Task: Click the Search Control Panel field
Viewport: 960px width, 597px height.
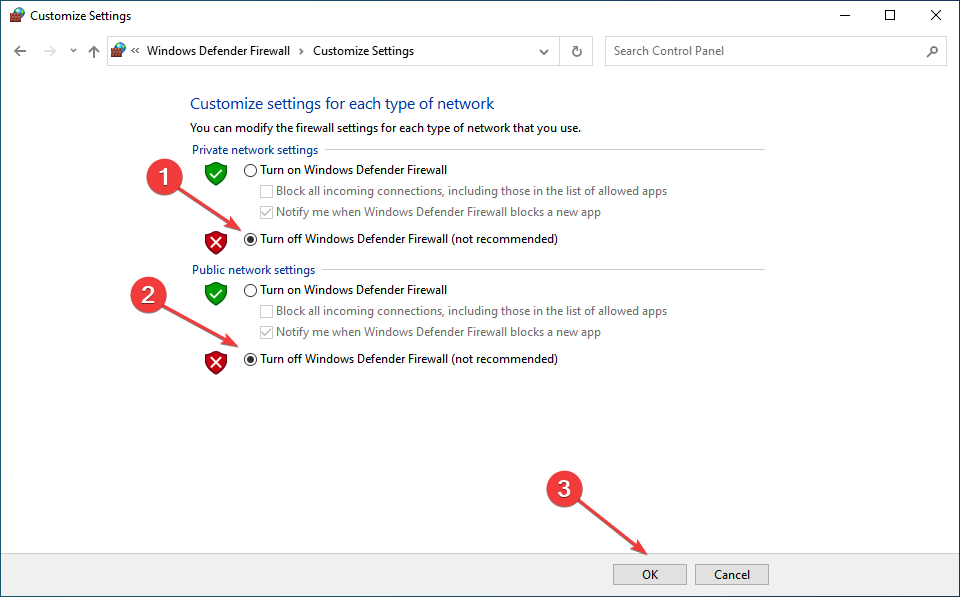Action: click(775, 51)
